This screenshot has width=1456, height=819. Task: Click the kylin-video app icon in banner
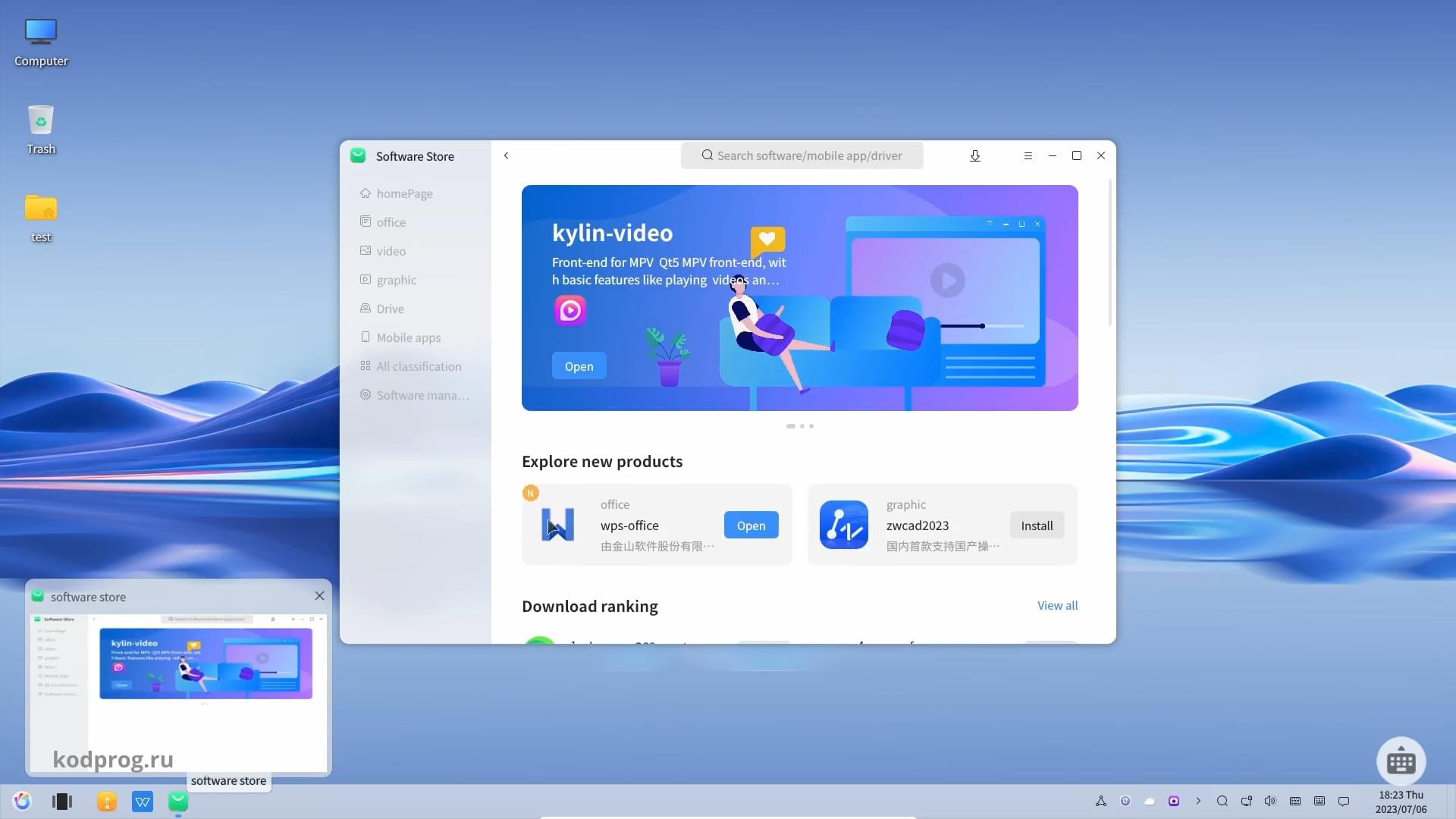pyautogui.click(x=570, y=310)
